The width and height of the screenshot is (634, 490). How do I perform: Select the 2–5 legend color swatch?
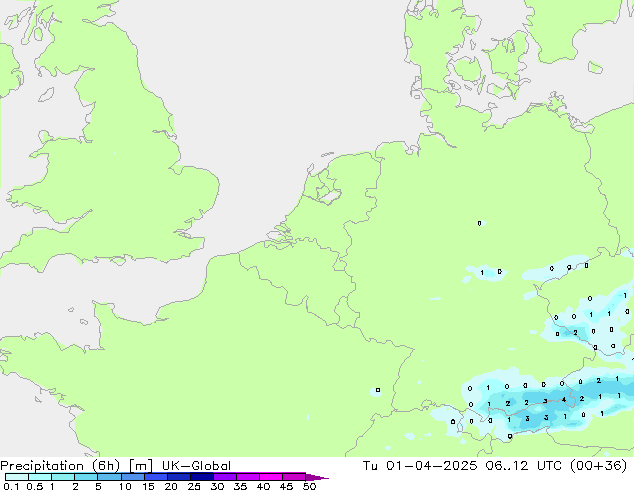[x=86, y=477]
